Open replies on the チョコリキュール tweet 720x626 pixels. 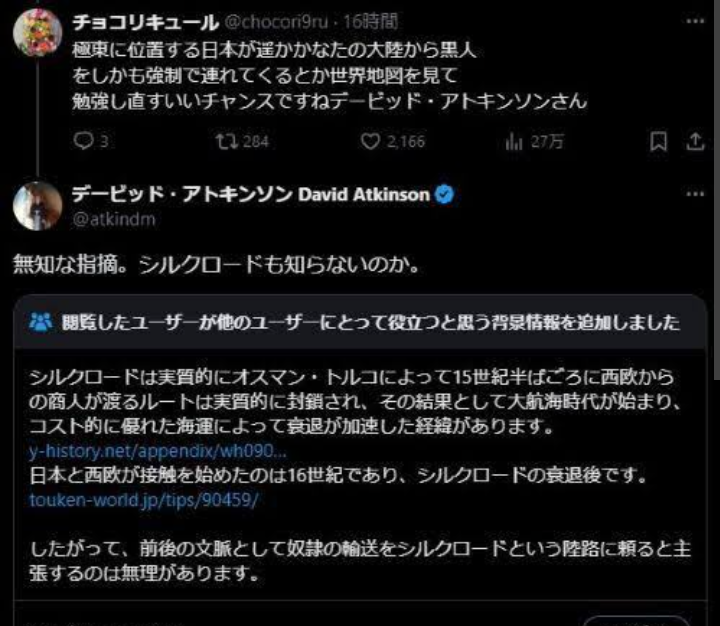pyautogui.click(x=91, y=141)
